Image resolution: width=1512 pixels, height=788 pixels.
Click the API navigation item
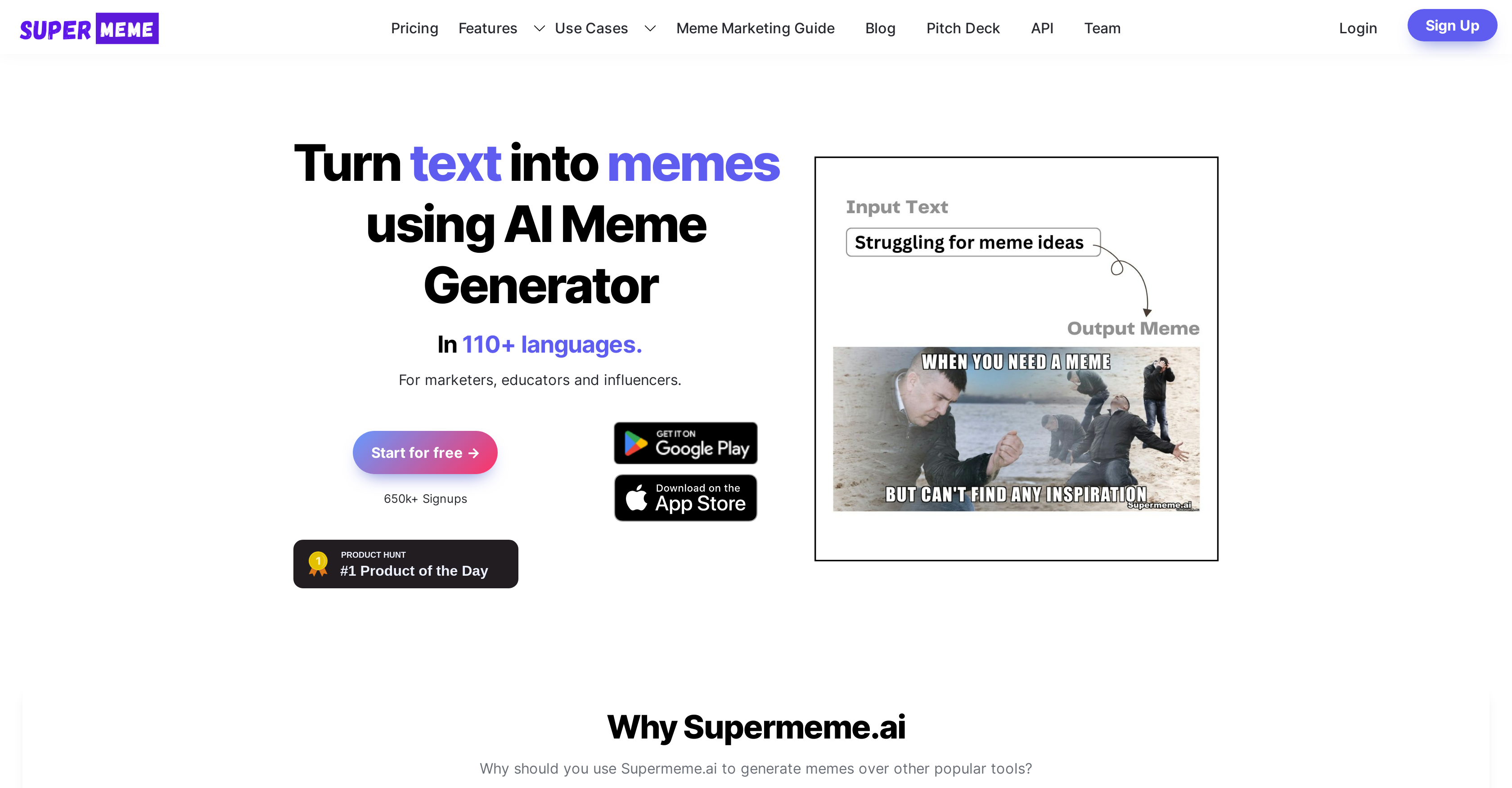click(x=1042, y=28)
